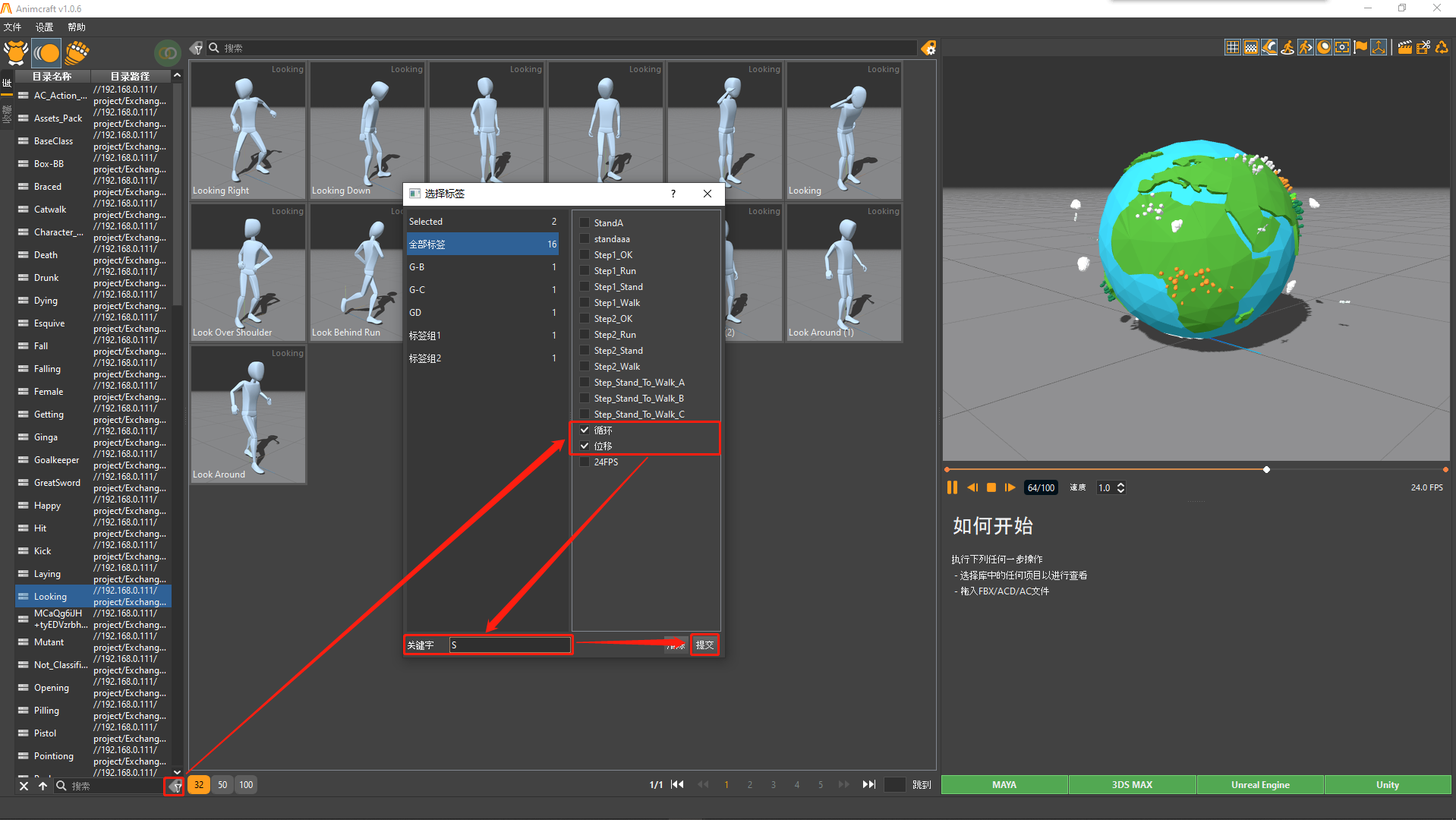Check the Step1_OK tag checkbox
This screenshot has width=1456, height=826.
[x=585, y=254]
